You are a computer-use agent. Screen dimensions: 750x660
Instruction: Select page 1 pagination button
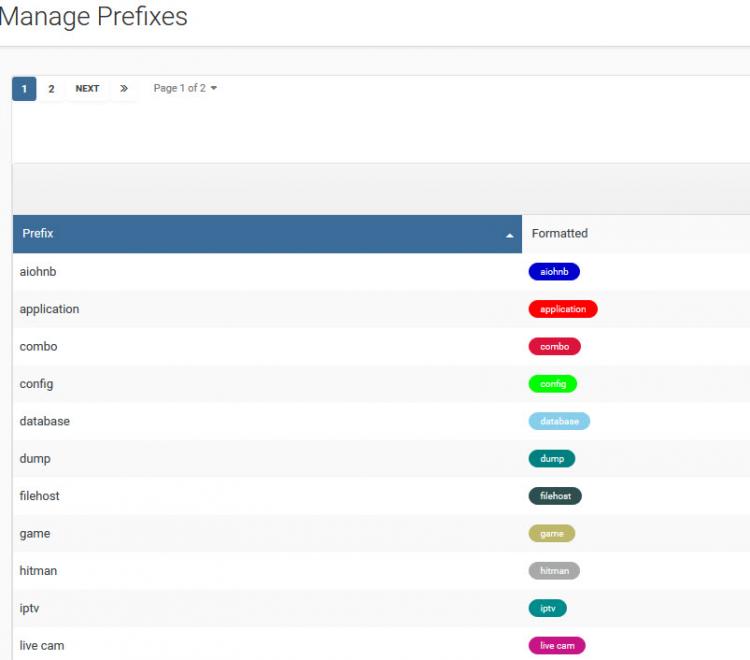point(24,88)
